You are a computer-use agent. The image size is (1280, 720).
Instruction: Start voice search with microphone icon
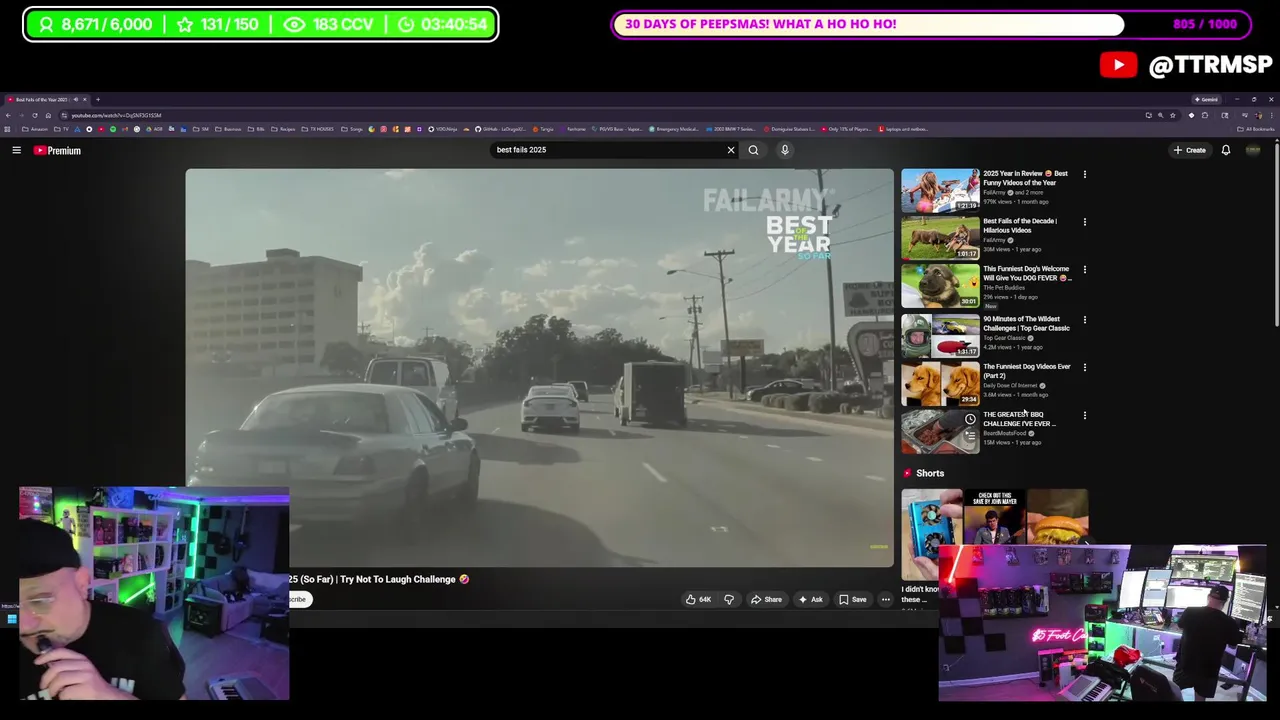785,150
